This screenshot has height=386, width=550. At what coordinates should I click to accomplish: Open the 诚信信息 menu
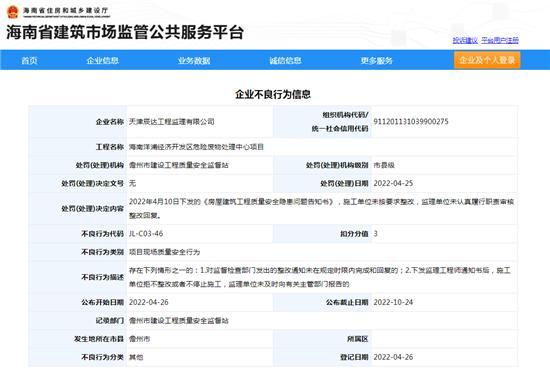[x=285, y=60]
